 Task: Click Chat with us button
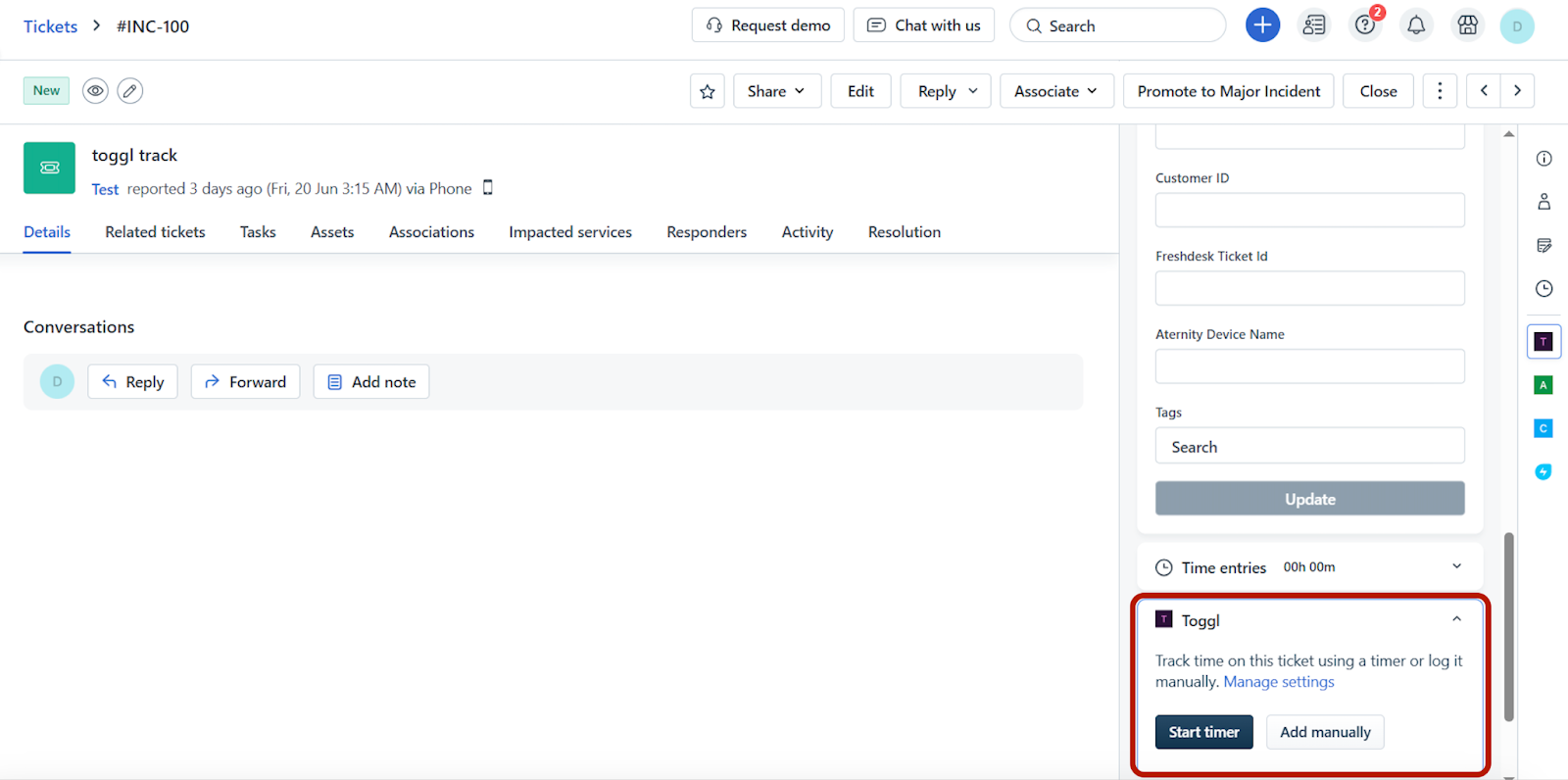pos(924,25)
